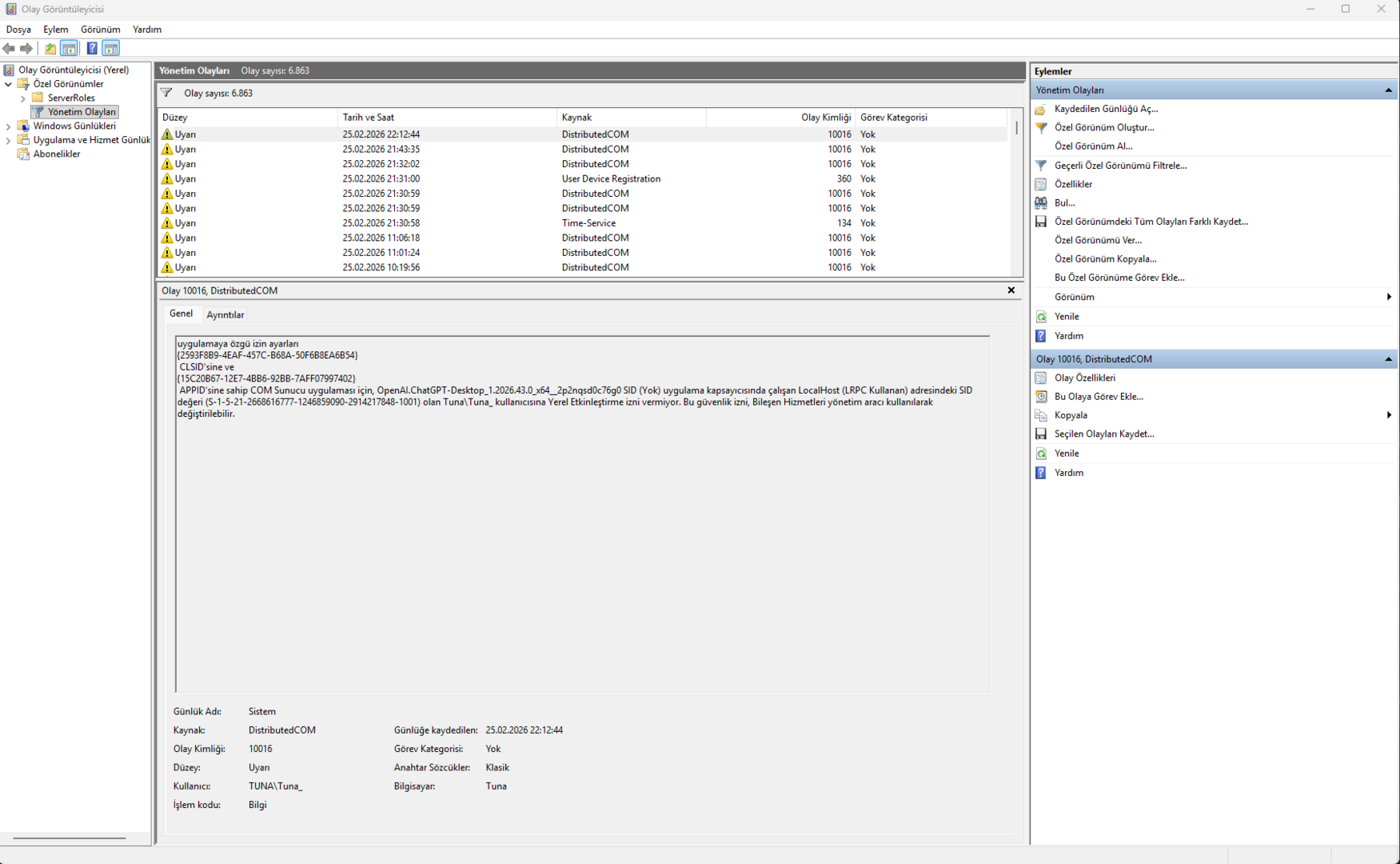Sort events by the Görev Kategorisi column

[x=931, y=118]
